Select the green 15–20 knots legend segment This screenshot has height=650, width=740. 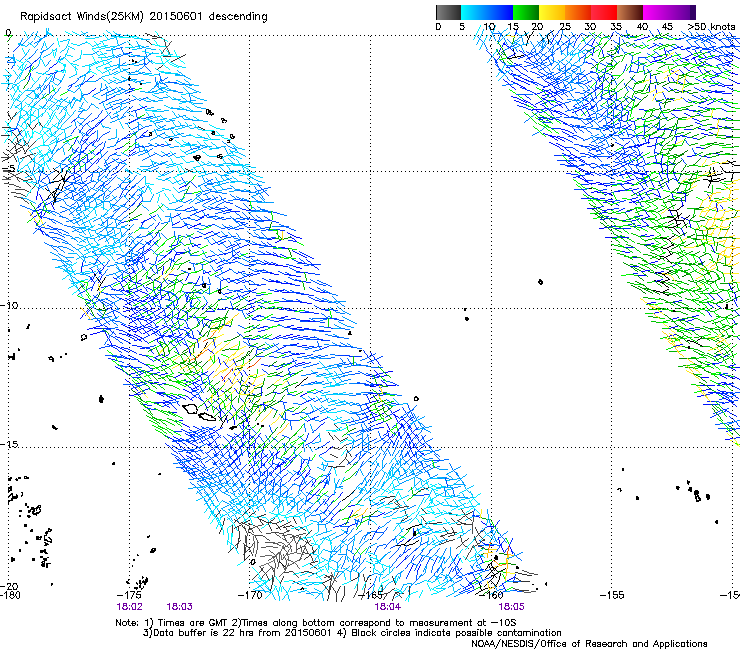(526, 12)
